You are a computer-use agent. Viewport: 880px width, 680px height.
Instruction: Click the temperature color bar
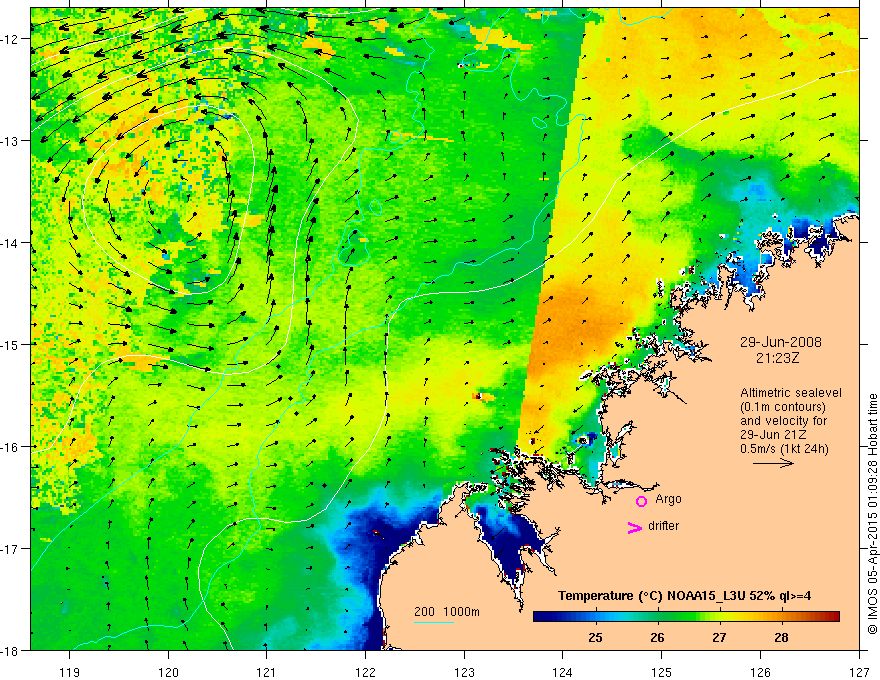point(686,617)
